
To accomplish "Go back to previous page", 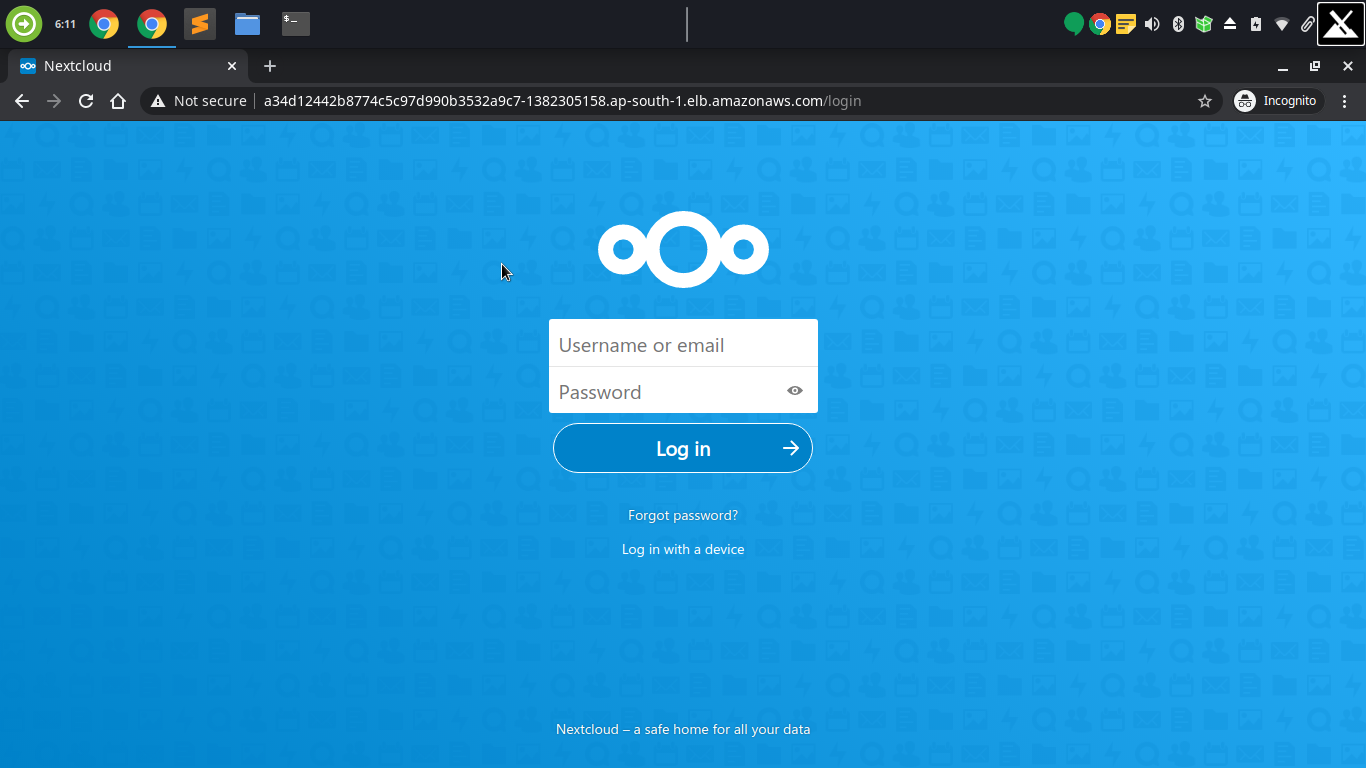I will (x=22, y=101).
